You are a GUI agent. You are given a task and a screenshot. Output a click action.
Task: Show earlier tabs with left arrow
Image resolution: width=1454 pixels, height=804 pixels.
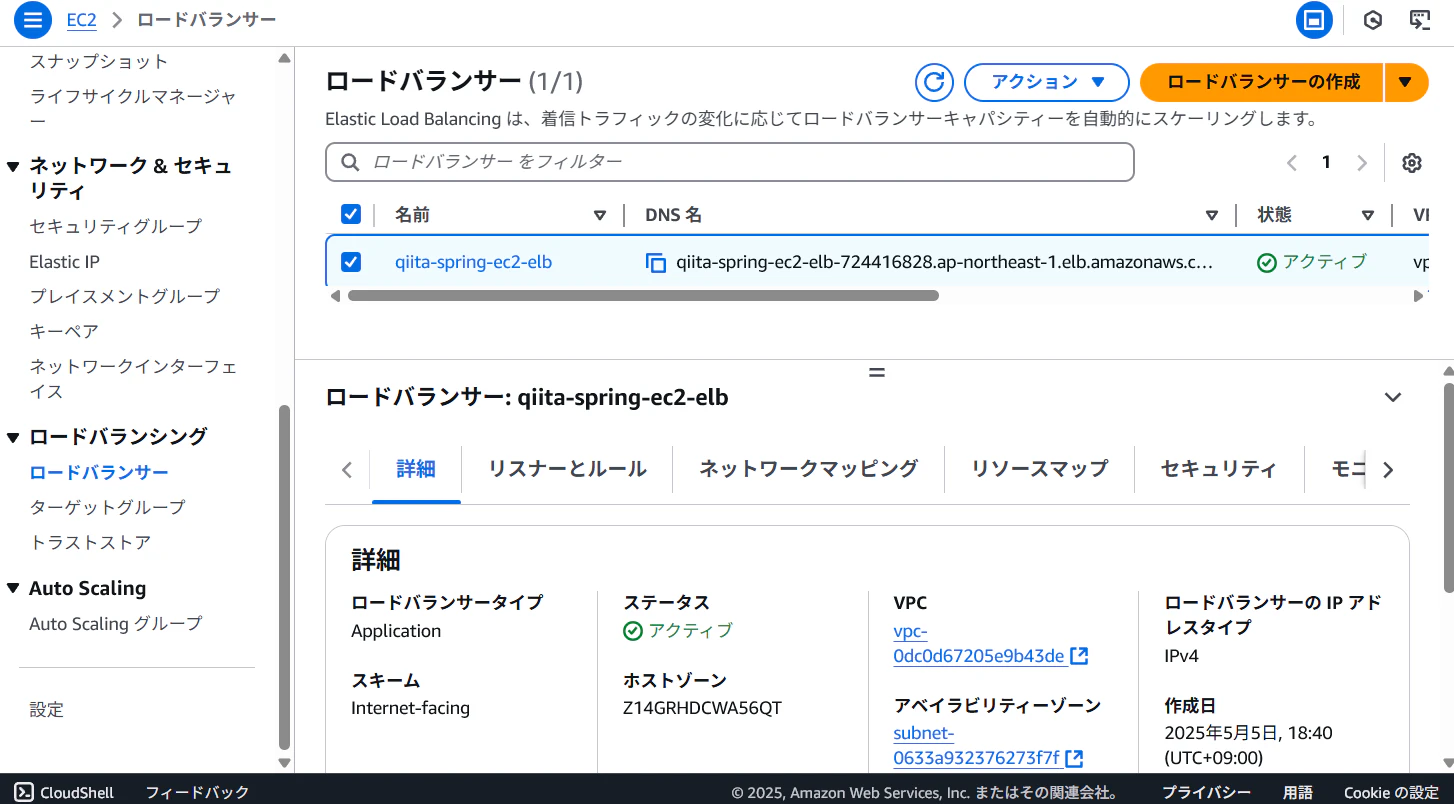pos(347,470)
